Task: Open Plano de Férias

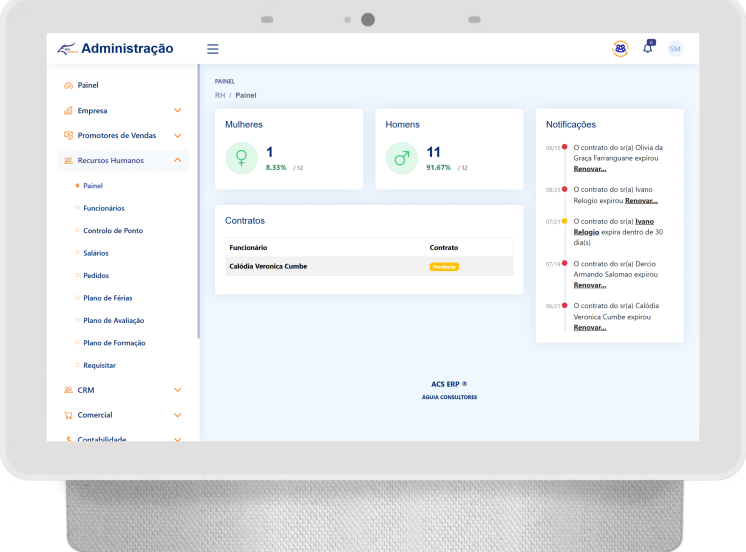Action: point(108,298)
